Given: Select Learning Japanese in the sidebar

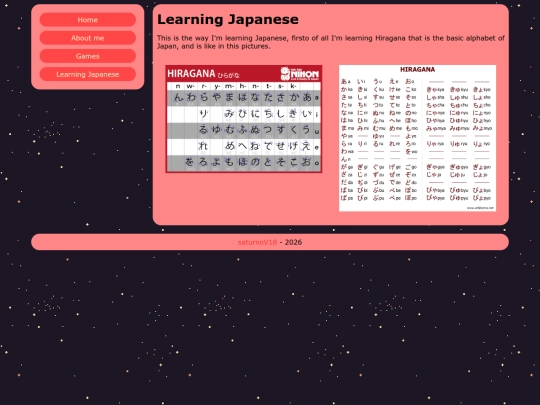Looking at the screenshot, I should [x=87, y=74].
